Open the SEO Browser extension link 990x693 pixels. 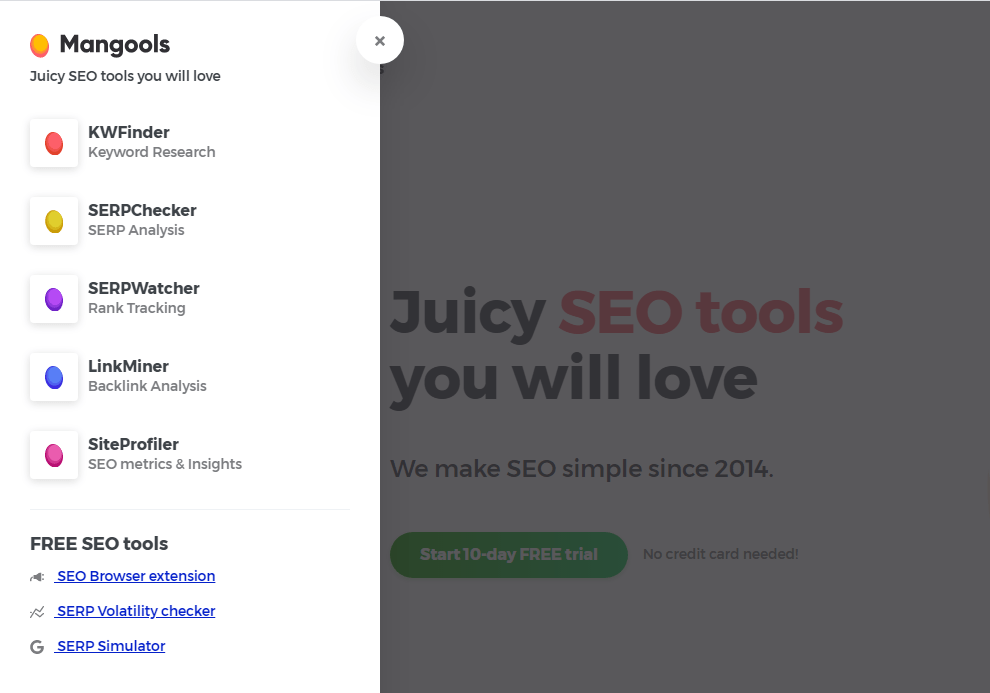135,576
